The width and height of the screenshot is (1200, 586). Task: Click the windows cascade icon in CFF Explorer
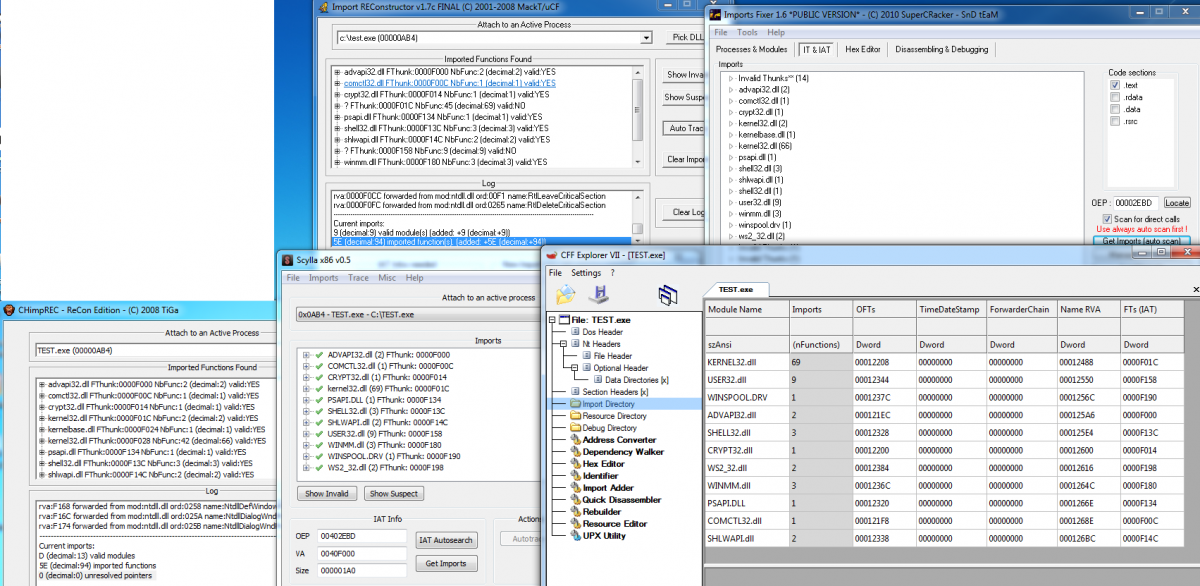[666, 294]
